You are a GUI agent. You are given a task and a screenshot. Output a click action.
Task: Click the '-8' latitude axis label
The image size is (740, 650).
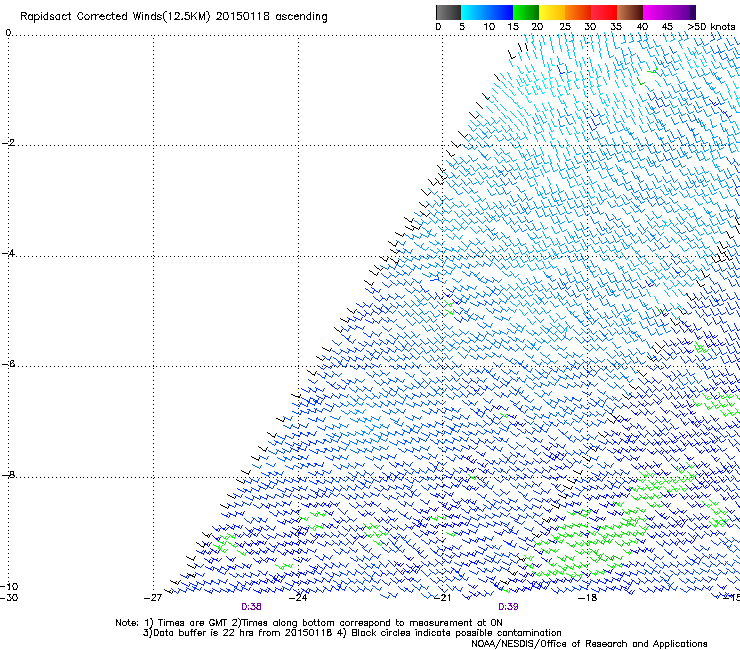[x=8, y=474]
